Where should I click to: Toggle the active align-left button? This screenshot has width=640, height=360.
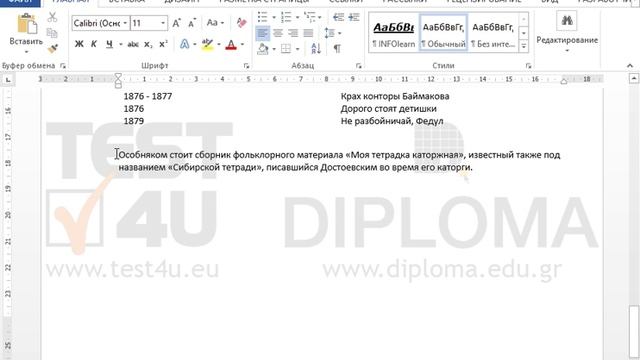coord(263,33)
